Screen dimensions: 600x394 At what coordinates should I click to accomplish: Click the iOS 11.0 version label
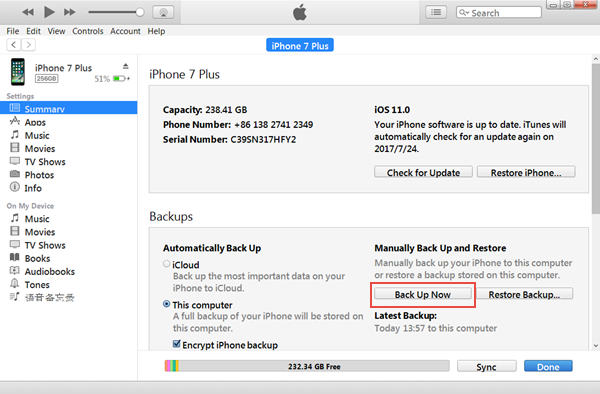[x=392, y=110]
